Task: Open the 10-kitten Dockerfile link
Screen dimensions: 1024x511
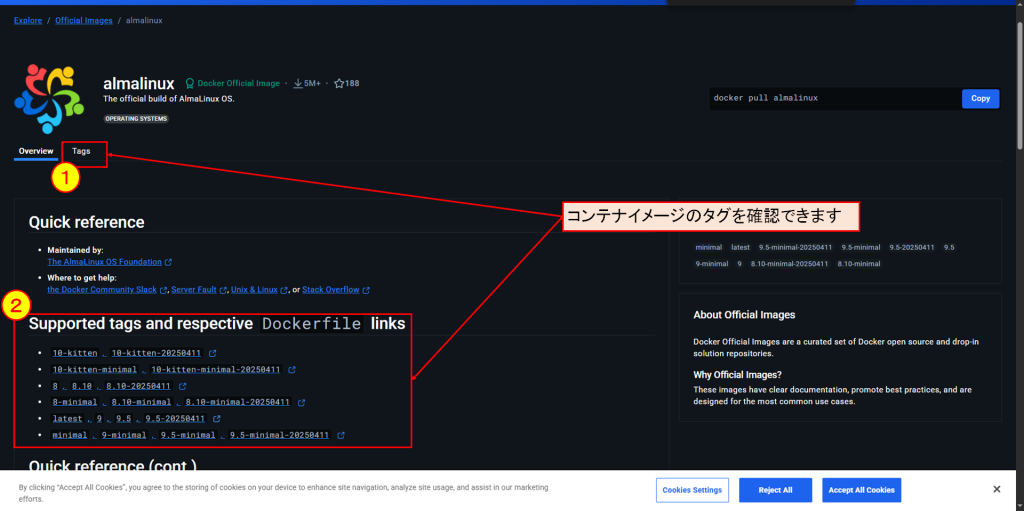Action: coord(75,353)
